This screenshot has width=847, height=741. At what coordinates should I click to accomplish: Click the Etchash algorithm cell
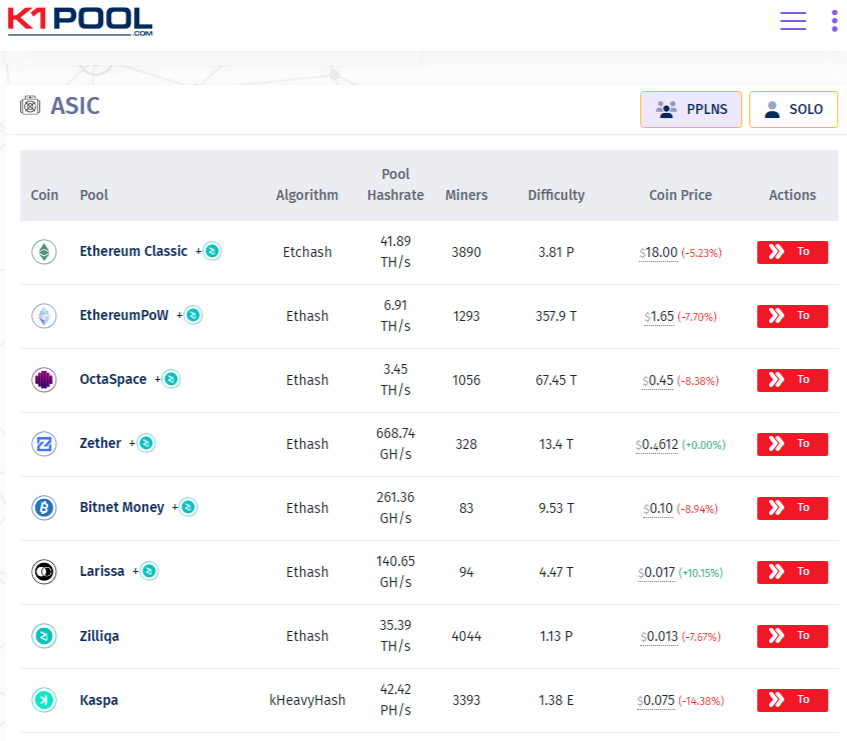(307, 252)
